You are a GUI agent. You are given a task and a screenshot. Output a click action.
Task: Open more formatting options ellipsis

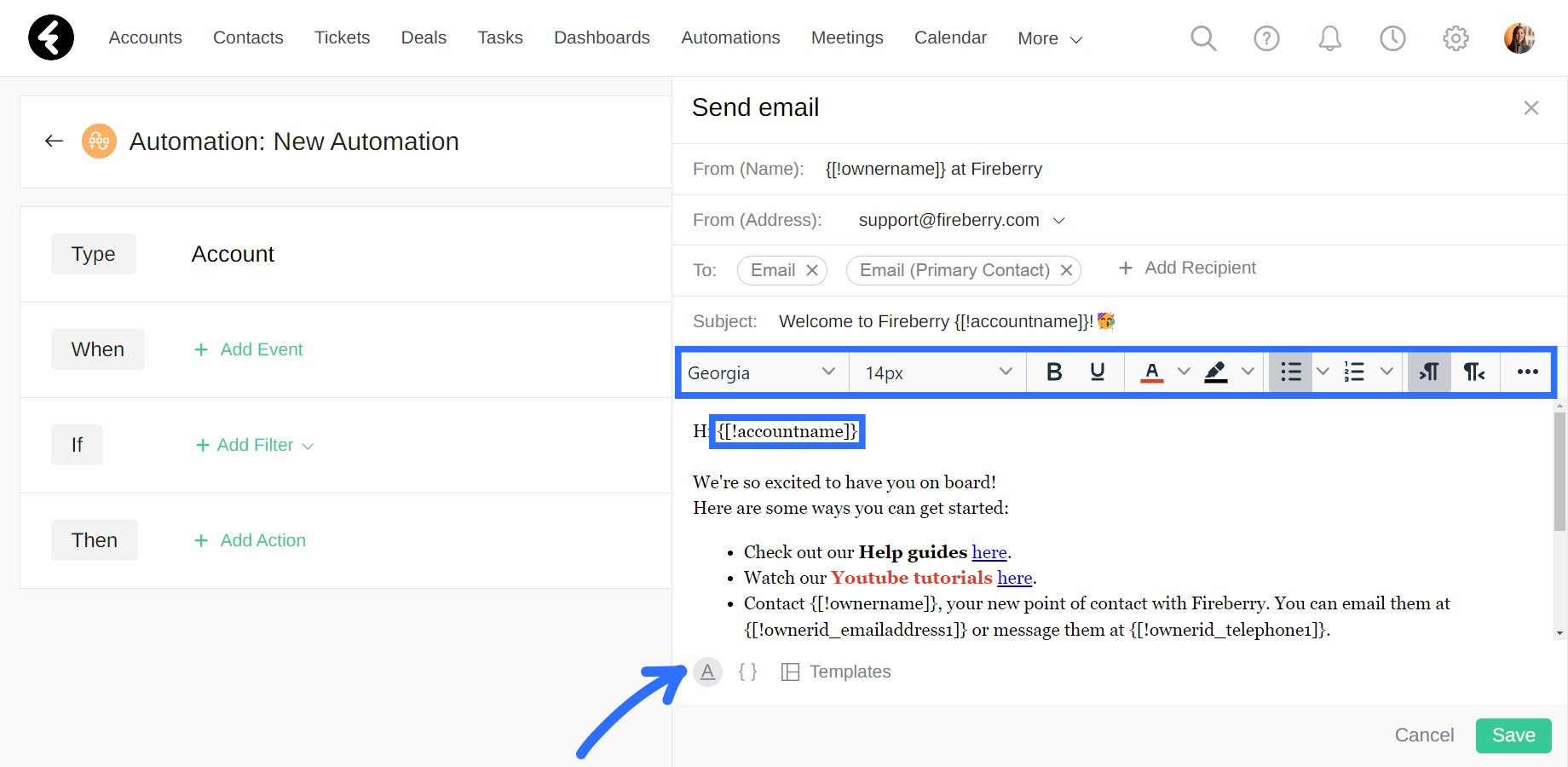pyautogui.click(x=1528, y=372)
